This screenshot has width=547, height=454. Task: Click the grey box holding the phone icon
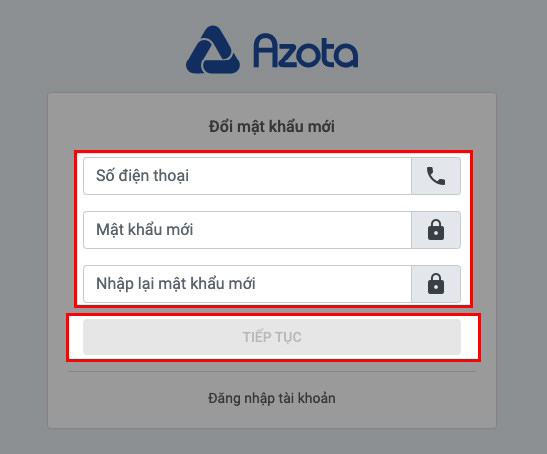coord(436,176)
